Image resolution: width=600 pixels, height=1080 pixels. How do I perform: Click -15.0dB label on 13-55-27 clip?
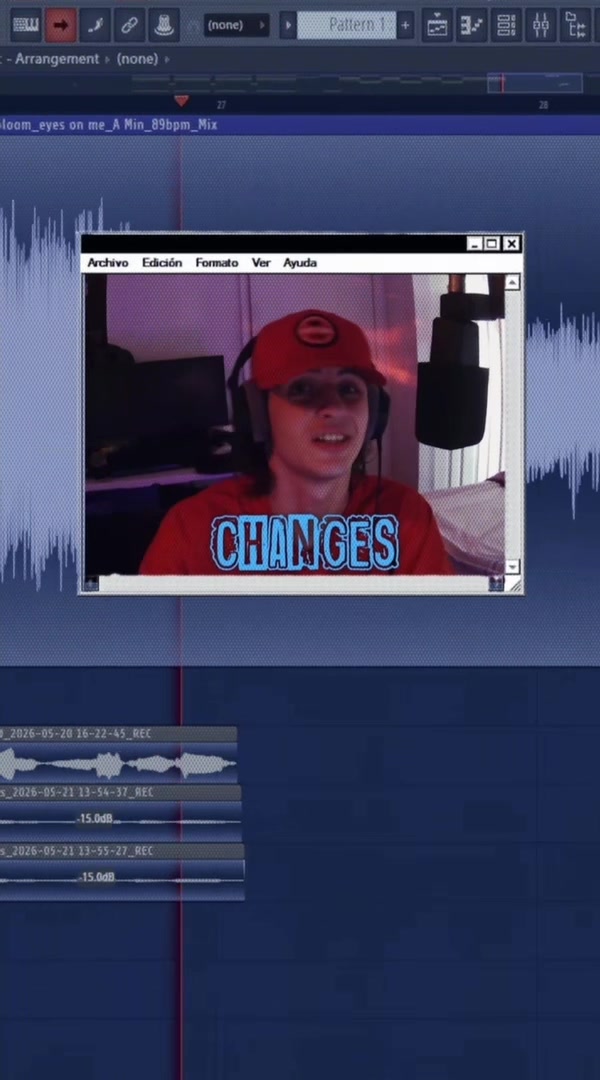click(x=97, y=877)
